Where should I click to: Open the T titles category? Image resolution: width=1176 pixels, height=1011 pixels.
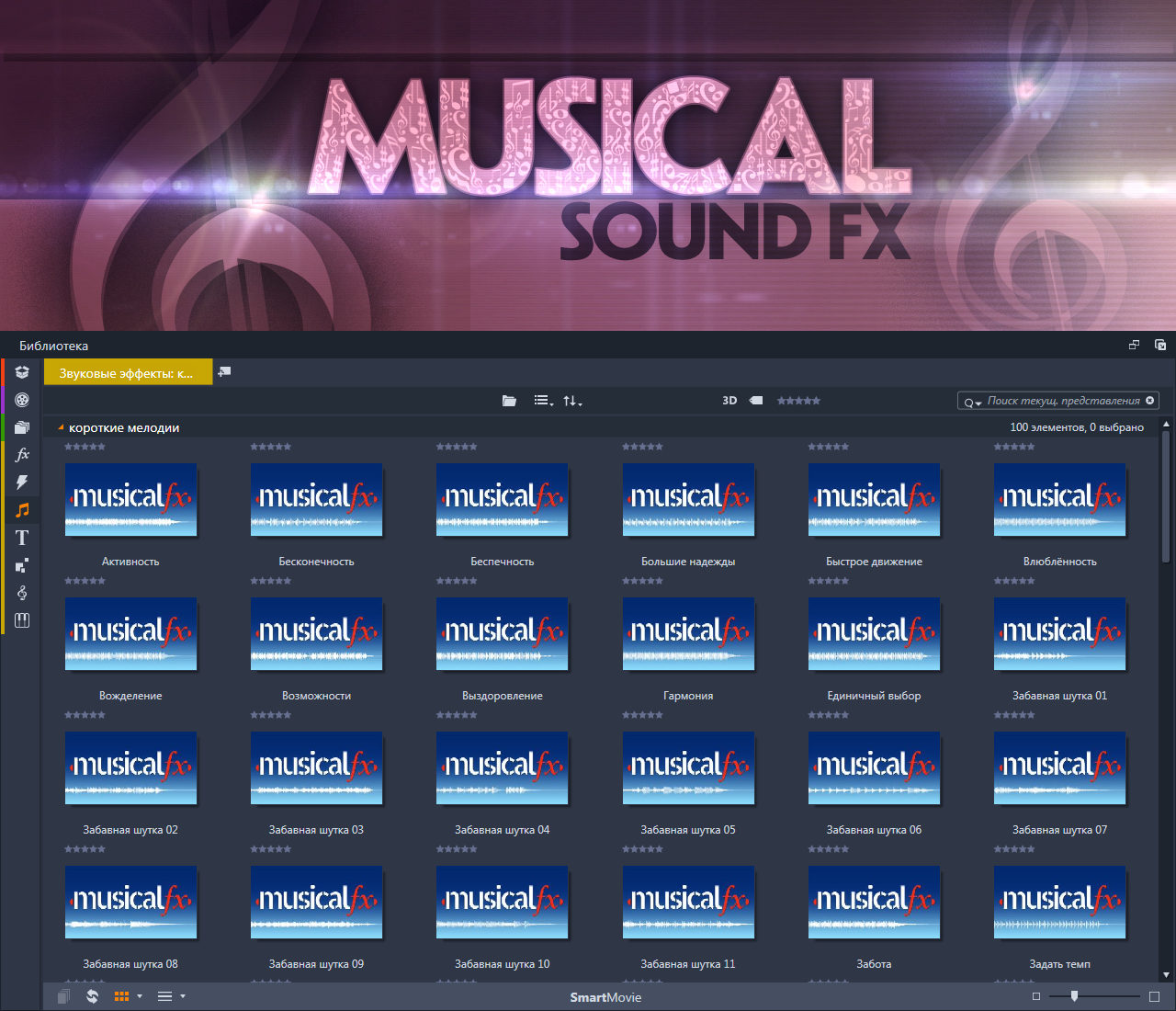click(x=22, y=538)
